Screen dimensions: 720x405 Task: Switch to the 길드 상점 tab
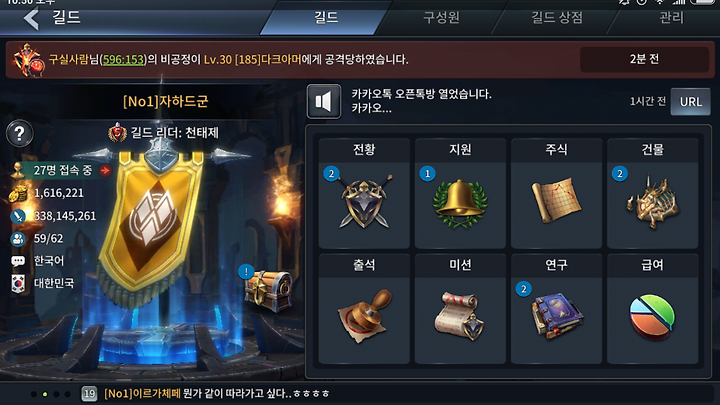(x=557, y=18)
